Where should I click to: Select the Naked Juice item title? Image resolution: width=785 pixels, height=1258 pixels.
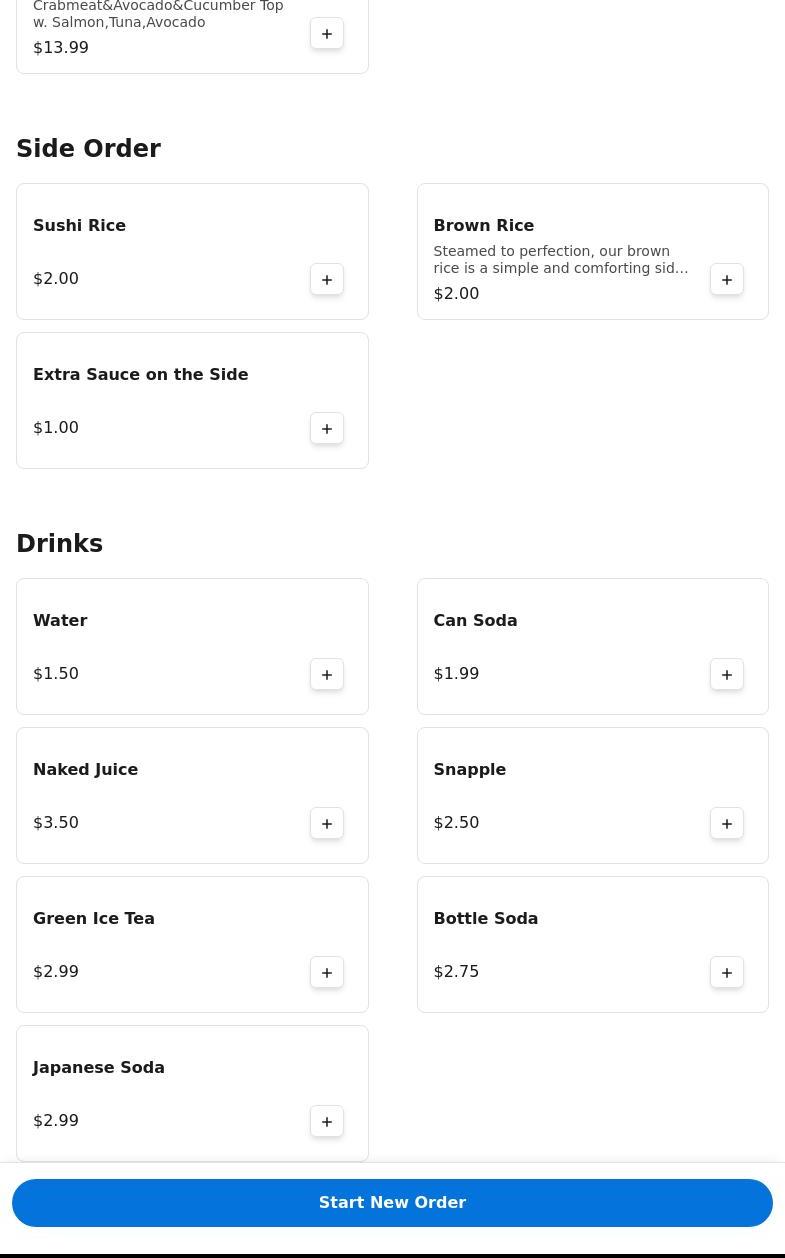click(x=85, y=769)
